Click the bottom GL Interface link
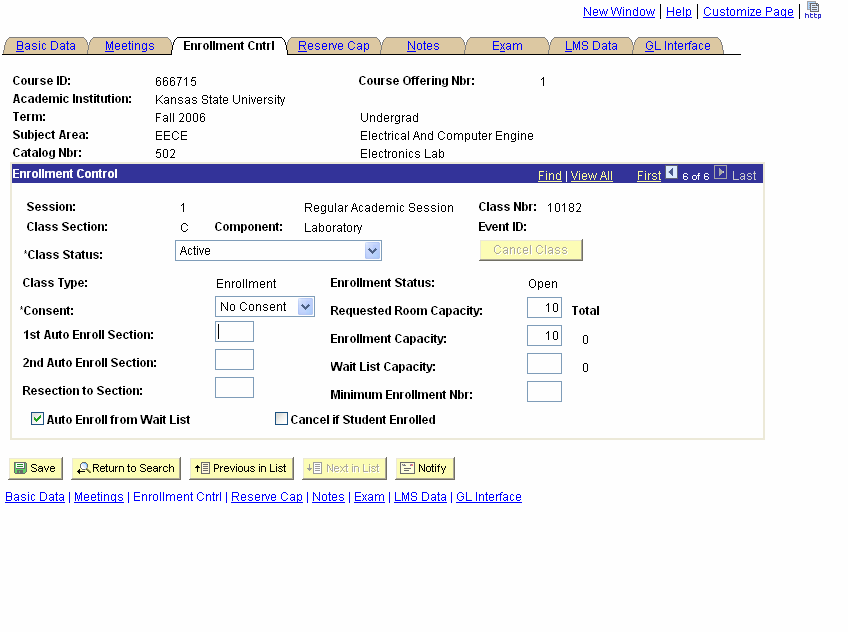The width and height of the screenshot is (848, 632). (x=489, y=497)
